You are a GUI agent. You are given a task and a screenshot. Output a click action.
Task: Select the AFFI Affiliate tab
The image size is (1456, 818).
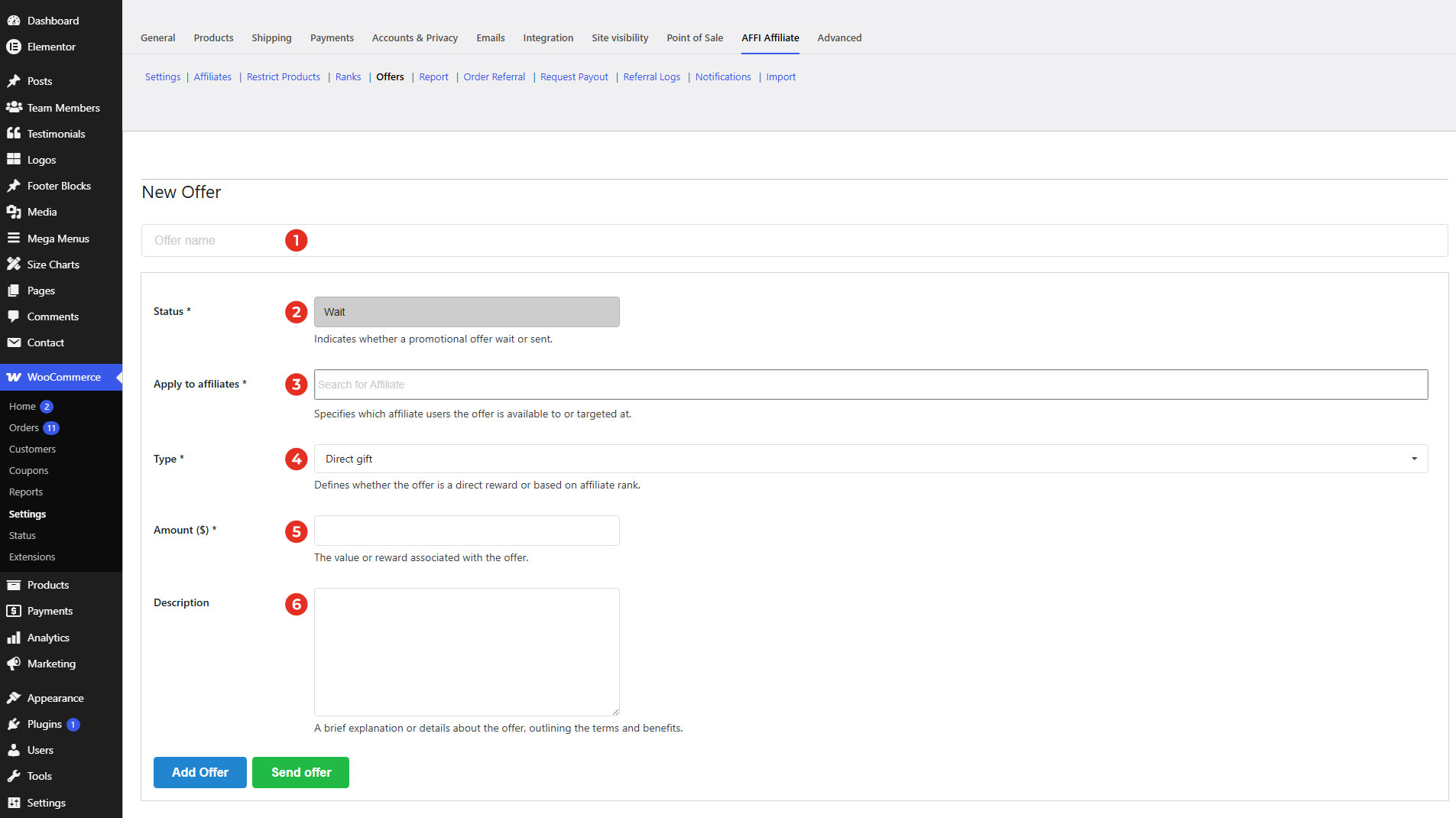[x=770, y=37]
